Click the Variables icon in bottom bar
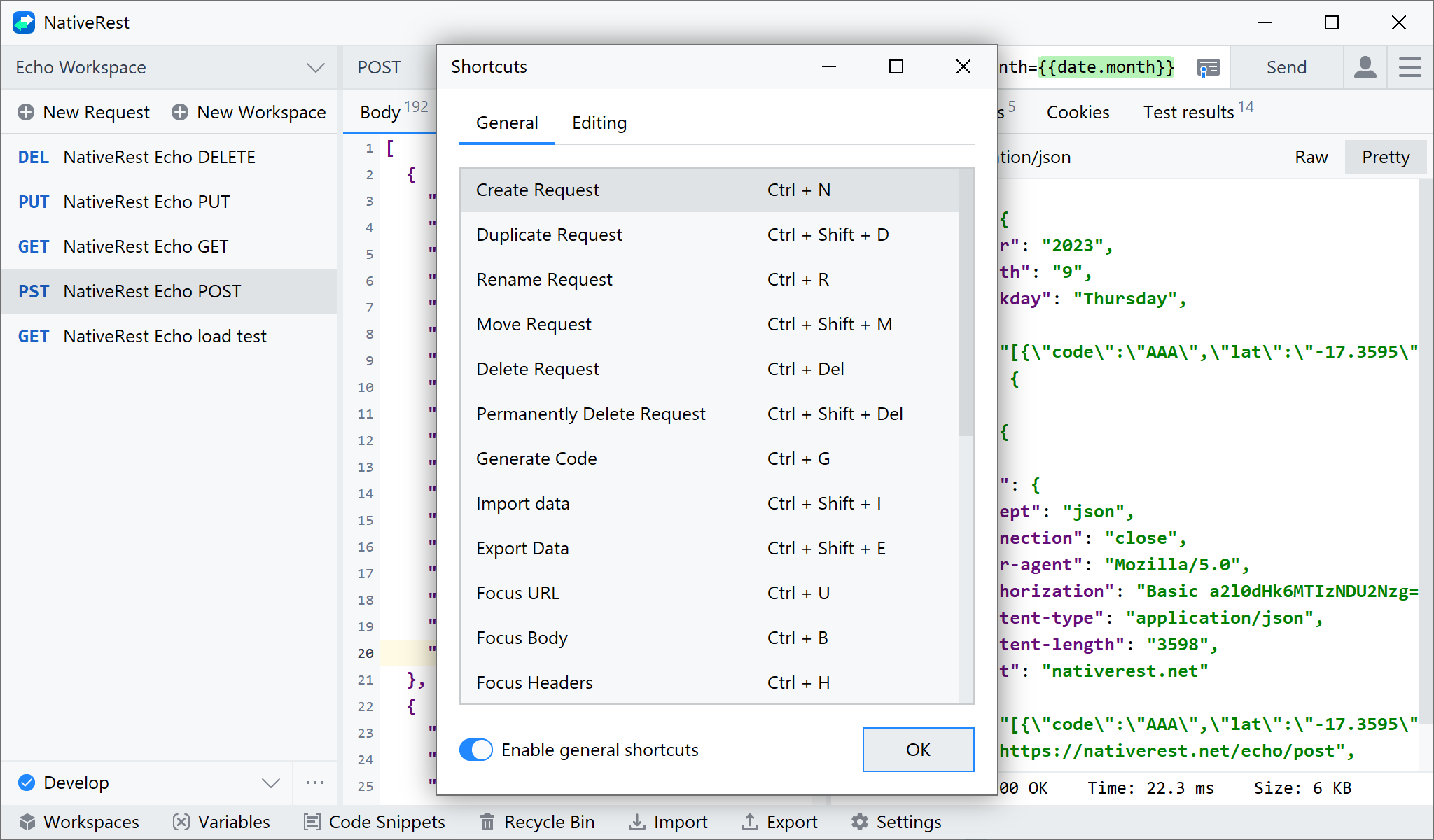Image resolution: width=1434 pixels, height=840 pixels. click(x=181, y=822)
